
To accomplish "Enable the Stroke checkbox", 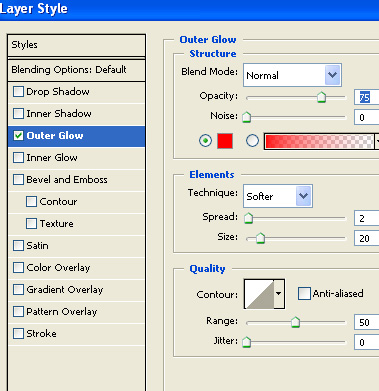I will tap(18, 333).
